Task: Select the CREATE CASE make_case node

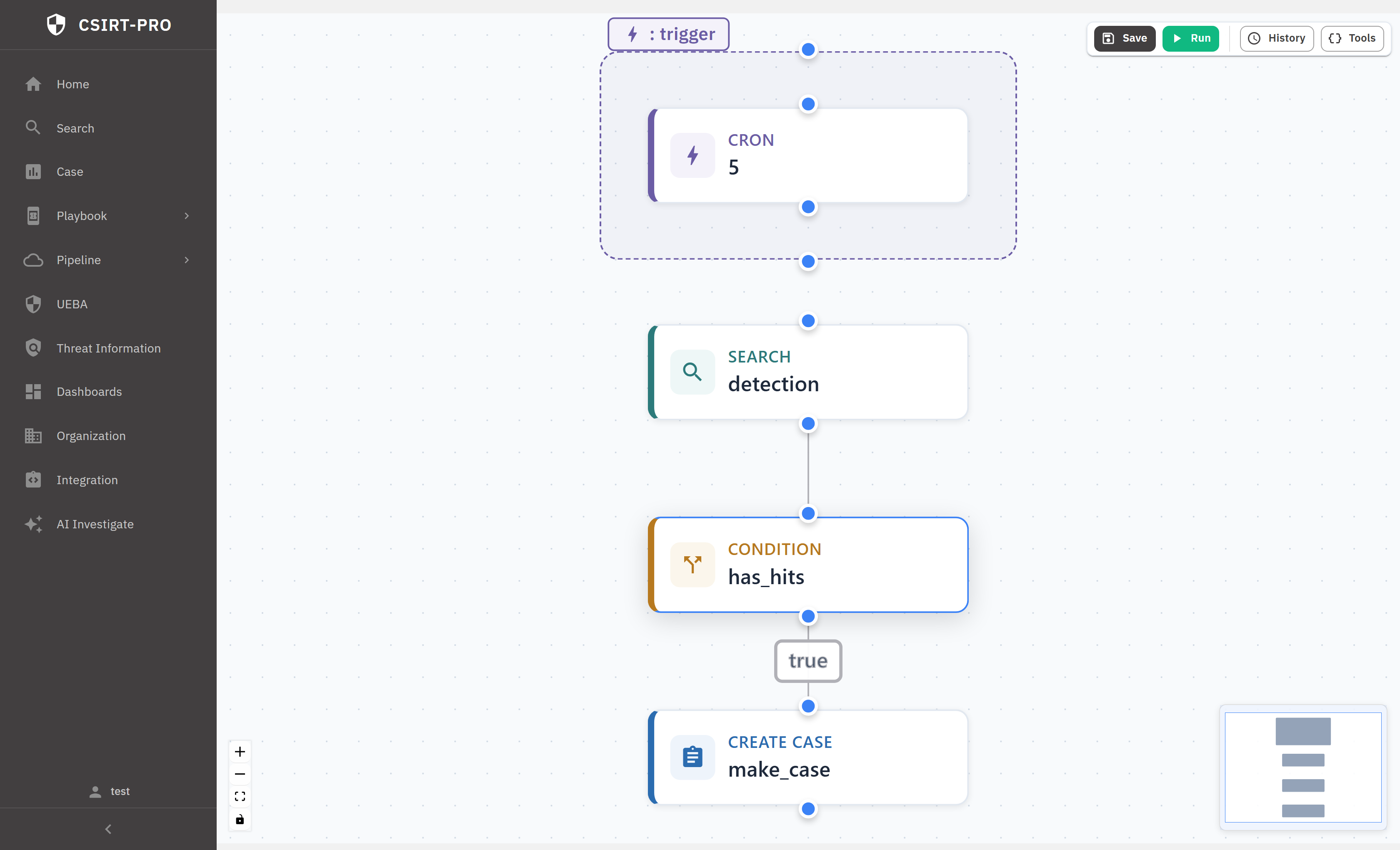Action: click(808, 757)
